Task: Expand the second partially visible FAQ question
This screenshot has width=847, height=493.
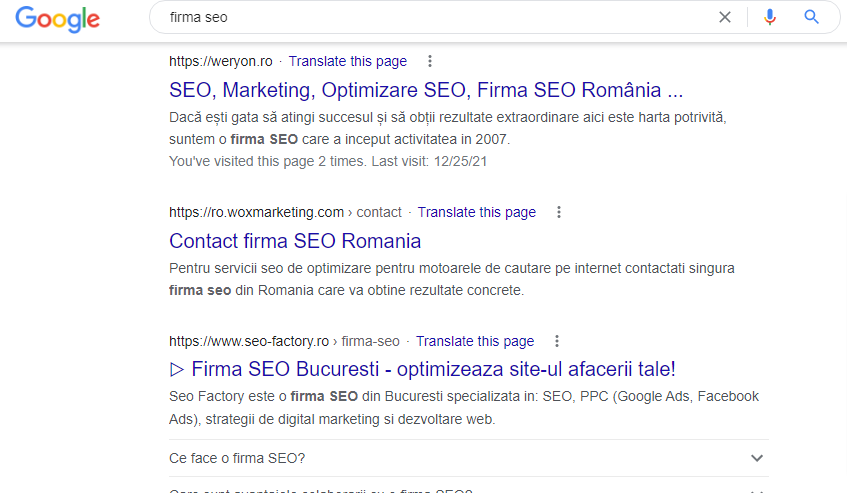Action: [x=320, y=490]
